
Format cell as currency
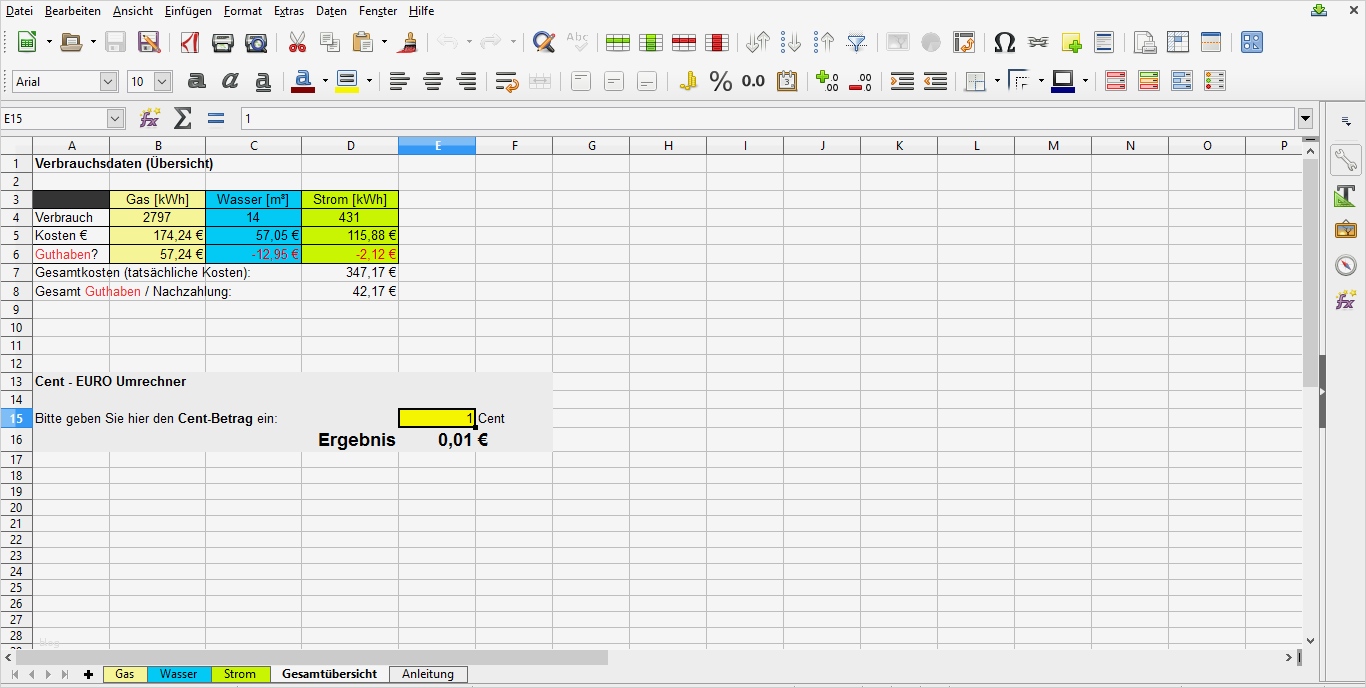click(688, 81)
